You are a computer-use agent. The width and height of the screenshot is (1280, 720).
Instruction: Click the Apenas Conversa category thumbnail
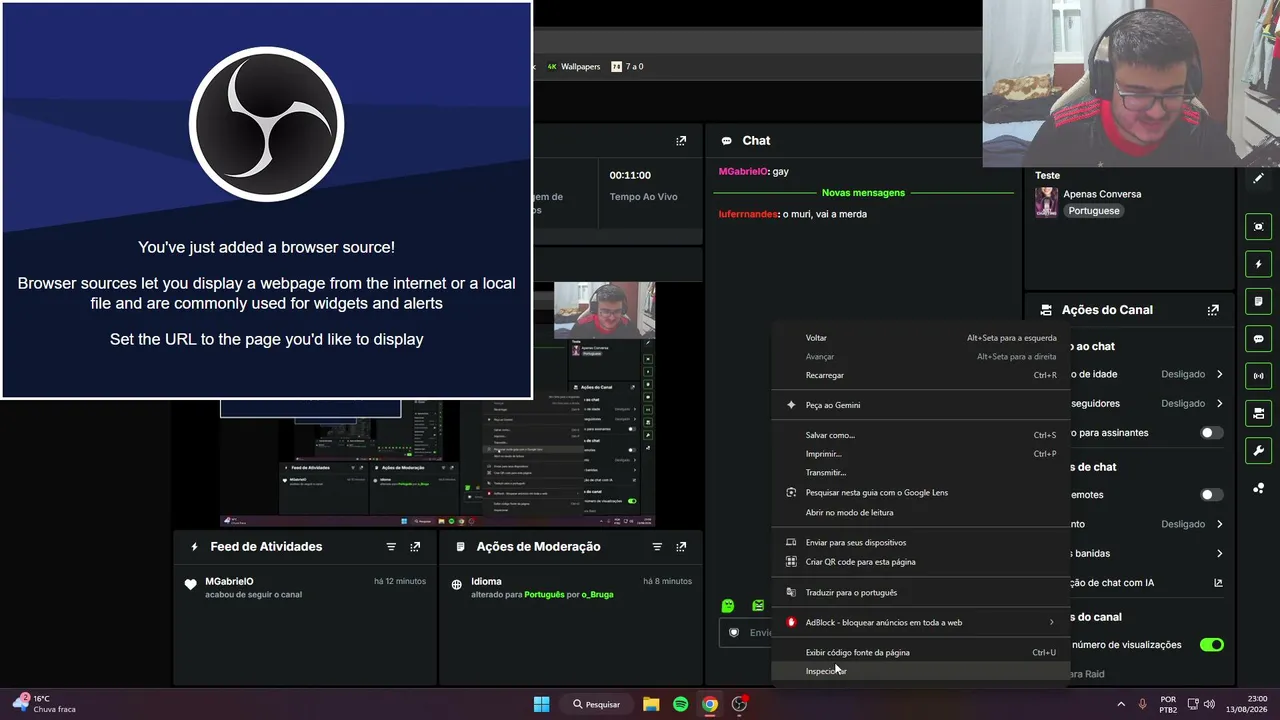click(1047, 202)
